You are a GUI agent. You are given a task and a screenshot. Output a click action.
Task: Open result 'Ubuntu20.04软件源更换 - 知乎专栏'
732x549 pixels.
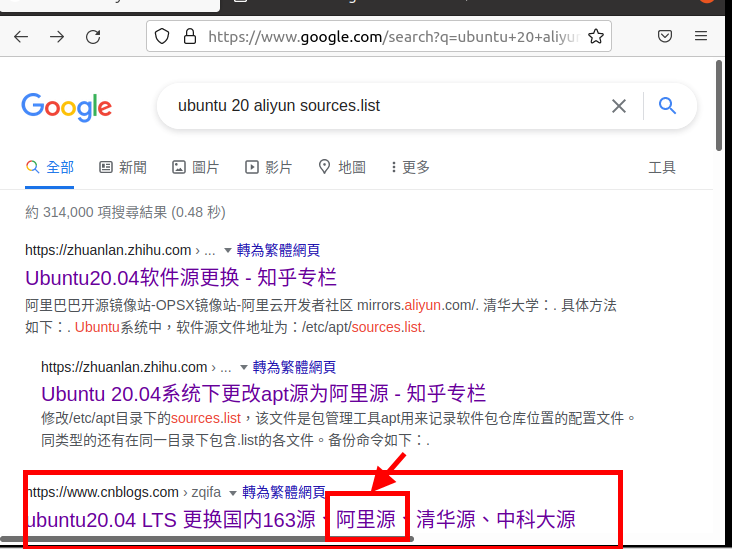pos(181,278)
